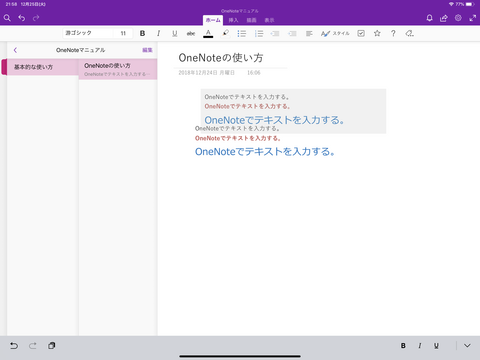Screen dimensions: 480x360
Task: Choose the font color A button
Action: click(208, 33)
